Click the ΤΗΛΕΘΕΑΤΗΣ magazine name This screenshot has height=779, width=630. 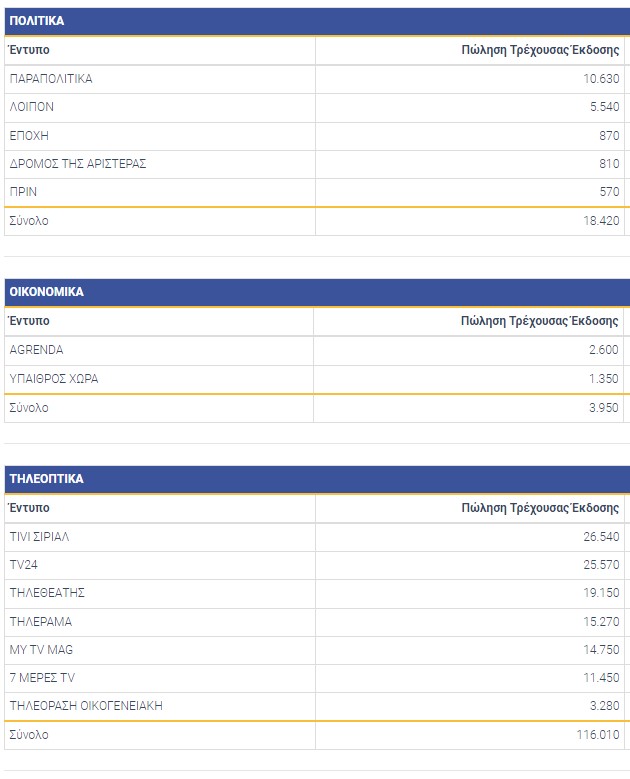[x=47, y=593]
